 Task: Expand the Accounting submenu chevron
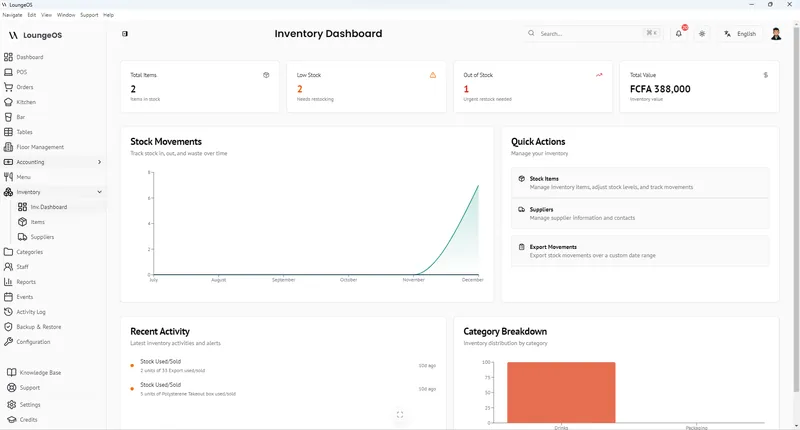tap(99, 162)
